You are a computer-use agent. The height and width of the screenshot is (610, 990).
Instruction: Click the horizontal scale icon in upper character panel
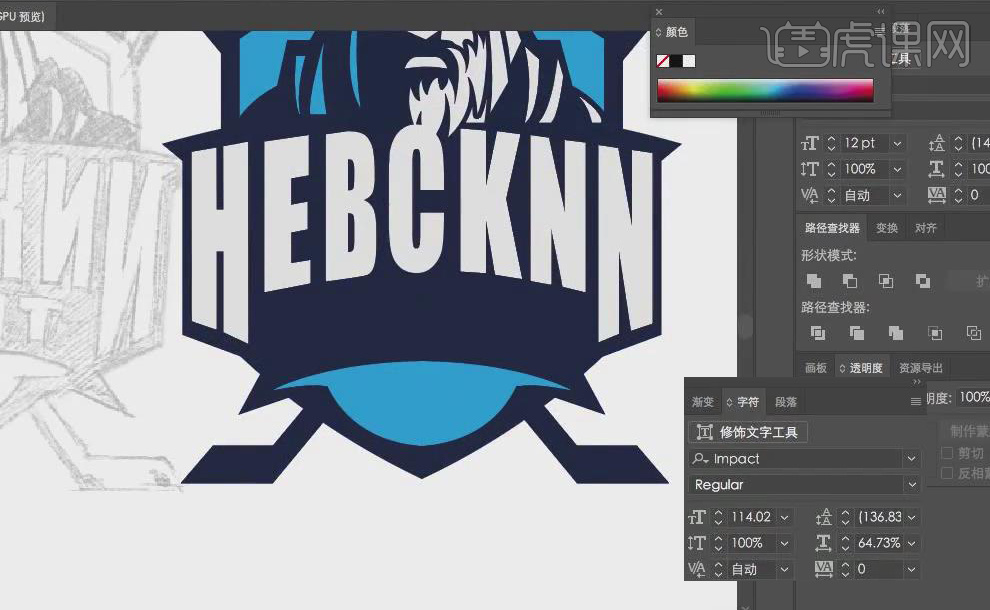click(937, 169)
